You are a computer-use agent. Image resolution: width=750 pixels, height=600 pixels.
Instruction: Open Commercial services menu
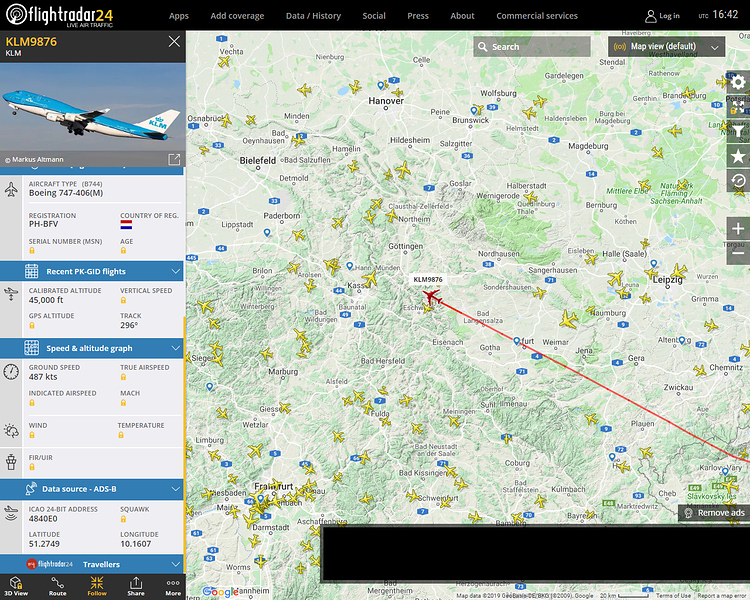(537, 16)
